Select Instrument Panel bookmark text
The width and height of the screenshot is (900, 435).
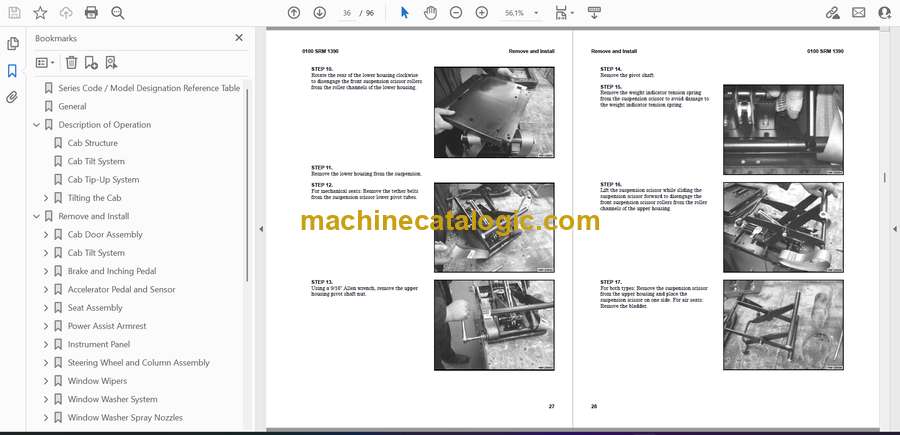[99, 344]
